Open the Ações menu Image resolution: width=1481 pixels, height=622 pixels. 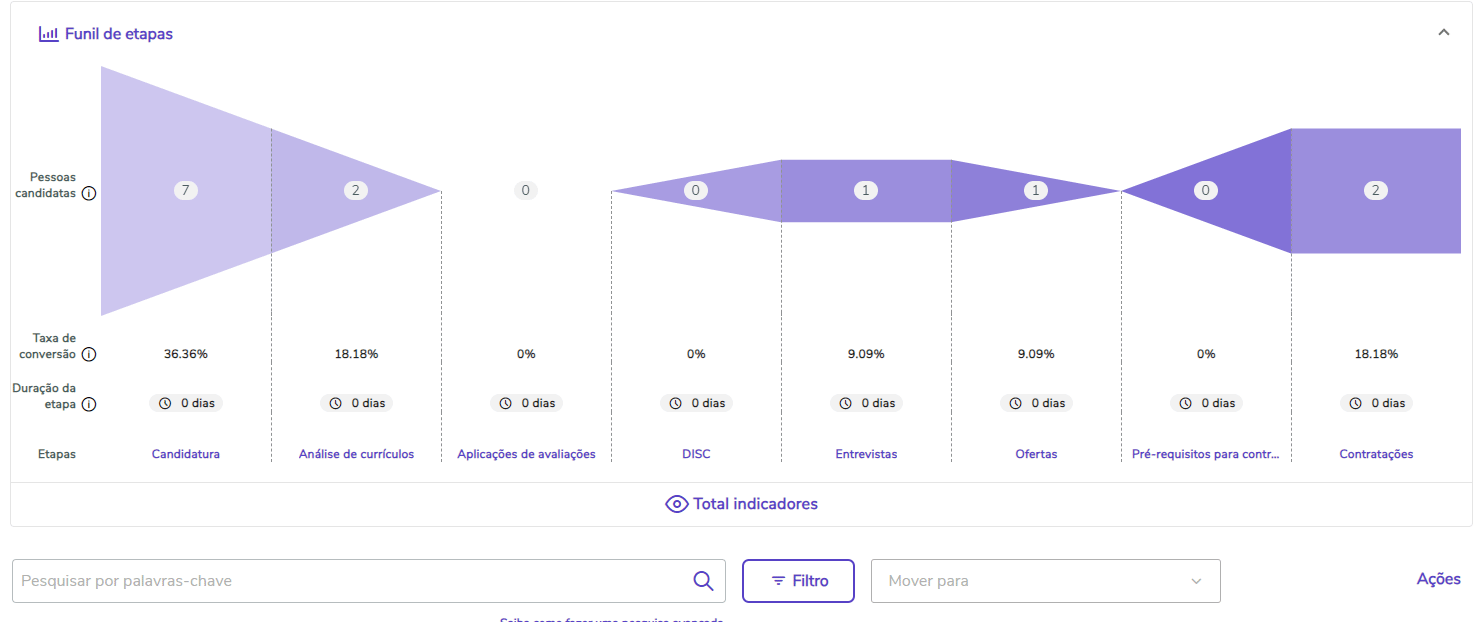click(x=1438, y=579)
